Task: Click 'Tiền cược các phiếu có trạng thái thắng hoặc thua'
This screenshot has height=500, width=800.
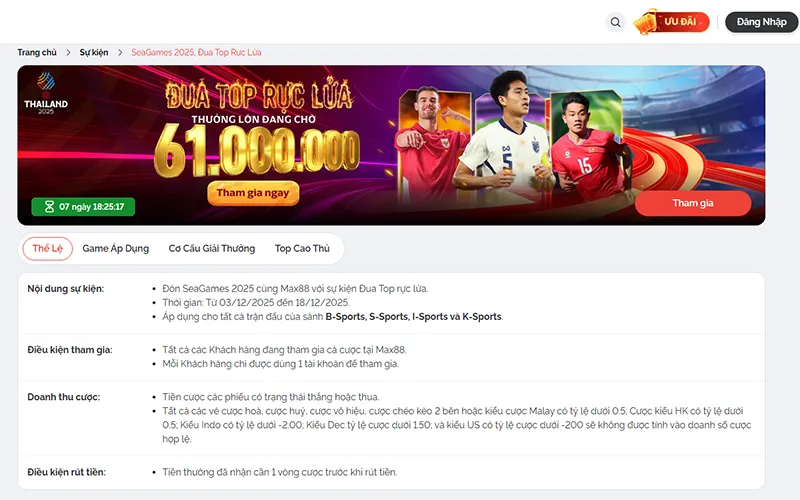Action: click(271, 397)
